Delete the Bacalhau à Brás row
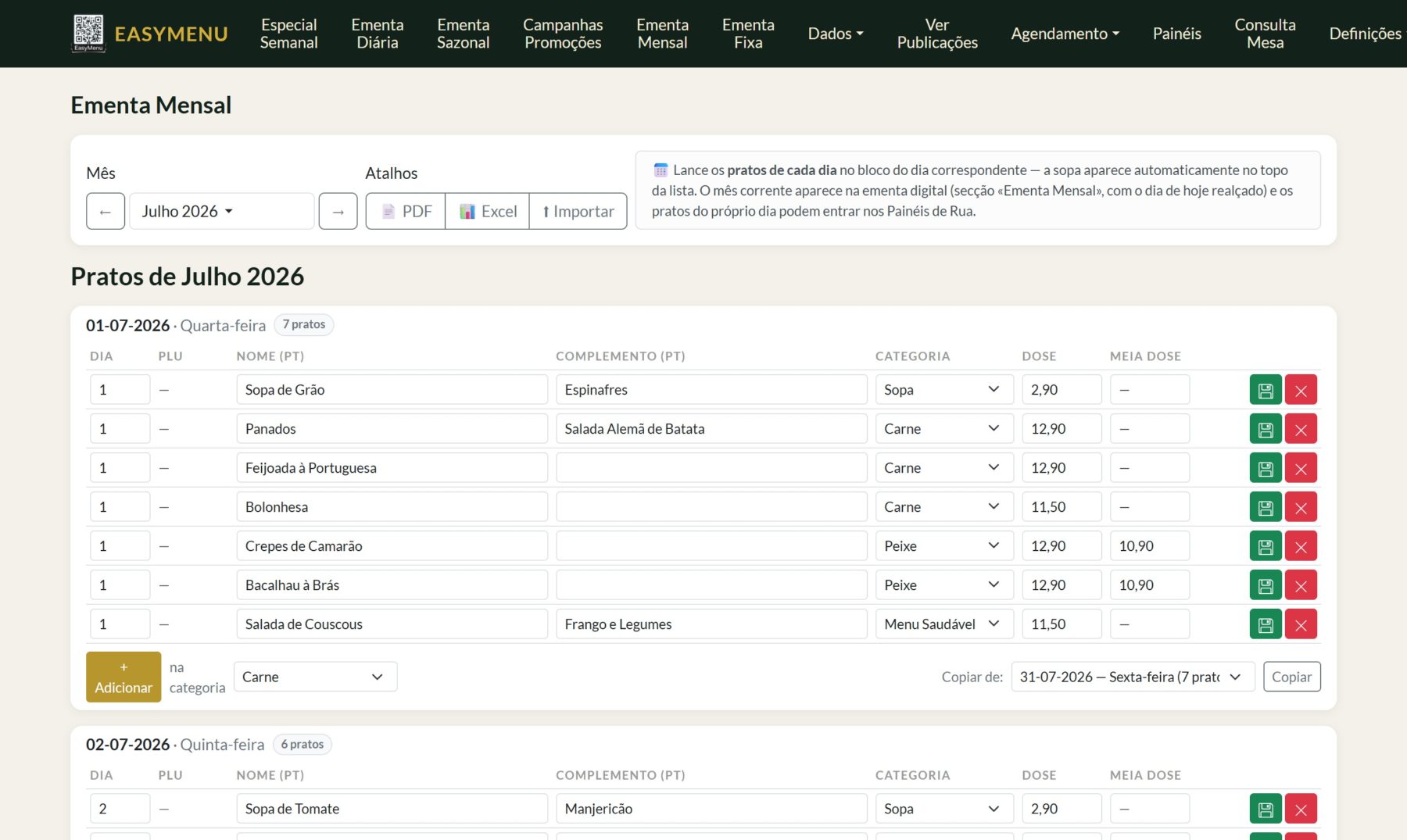The image size is (1407, 840). (x=1301, y=585)
